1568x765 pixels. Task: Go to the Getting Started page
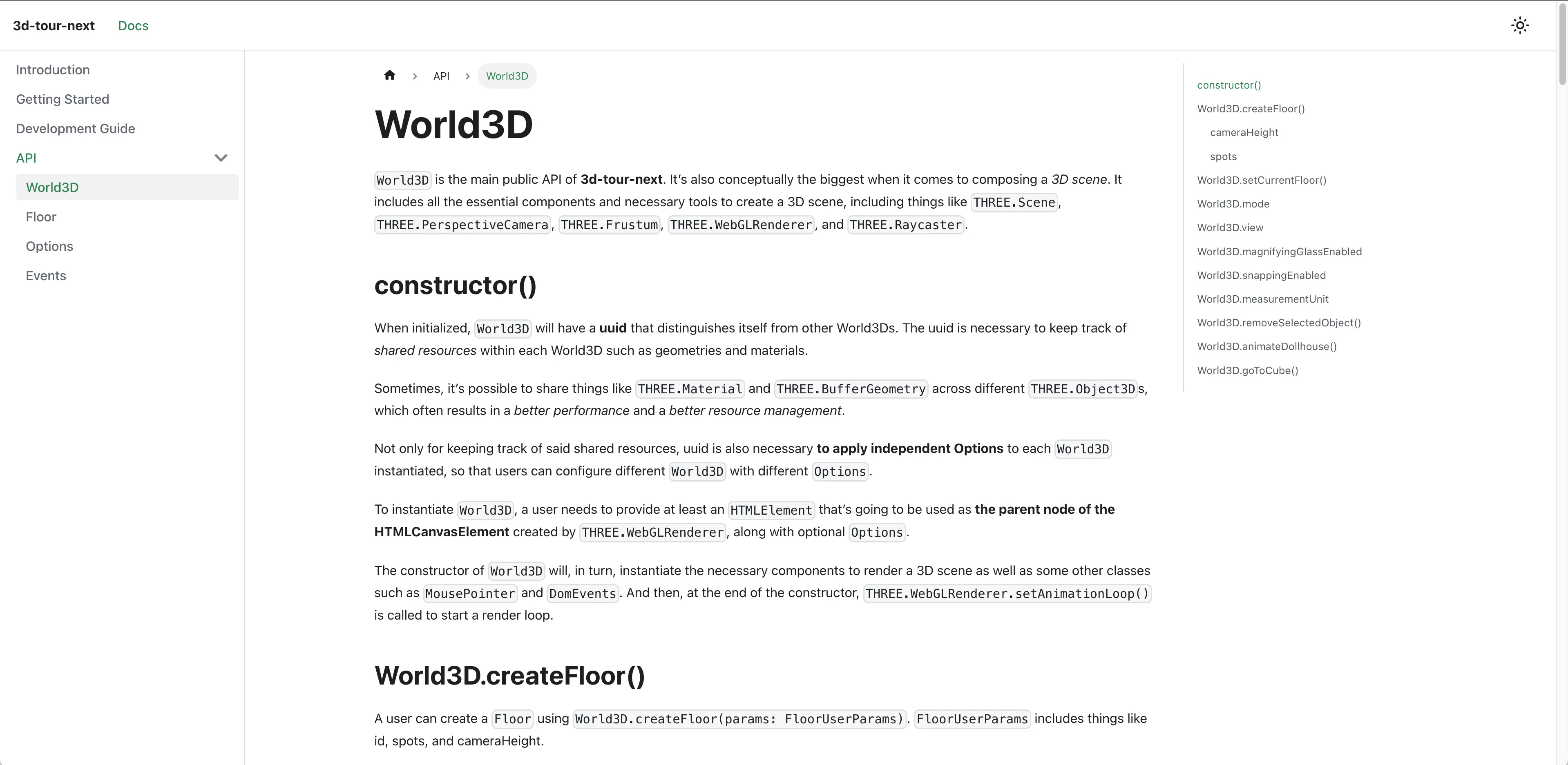point(63,99)
